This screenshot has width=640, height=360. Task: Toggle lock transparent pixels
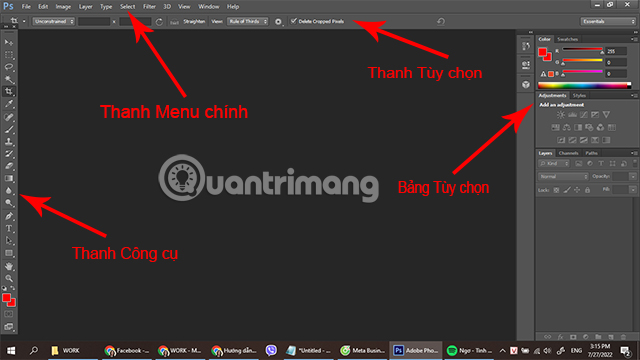[556, 190]
